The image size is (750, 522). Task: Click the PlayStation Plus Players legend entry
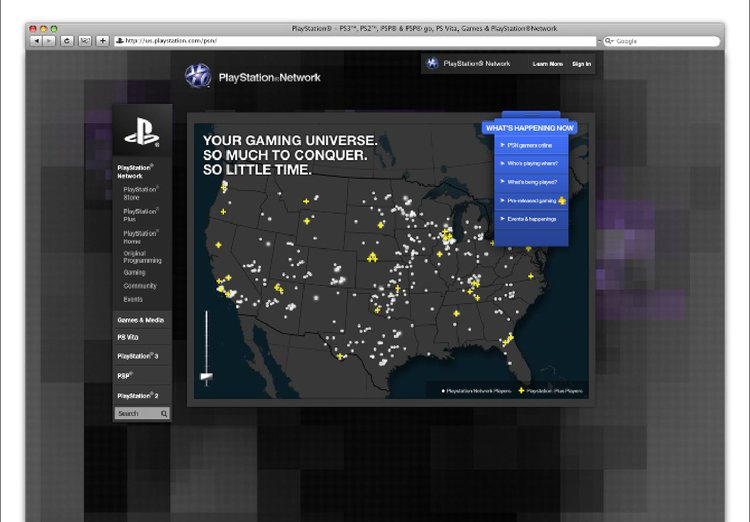[551, 391]
